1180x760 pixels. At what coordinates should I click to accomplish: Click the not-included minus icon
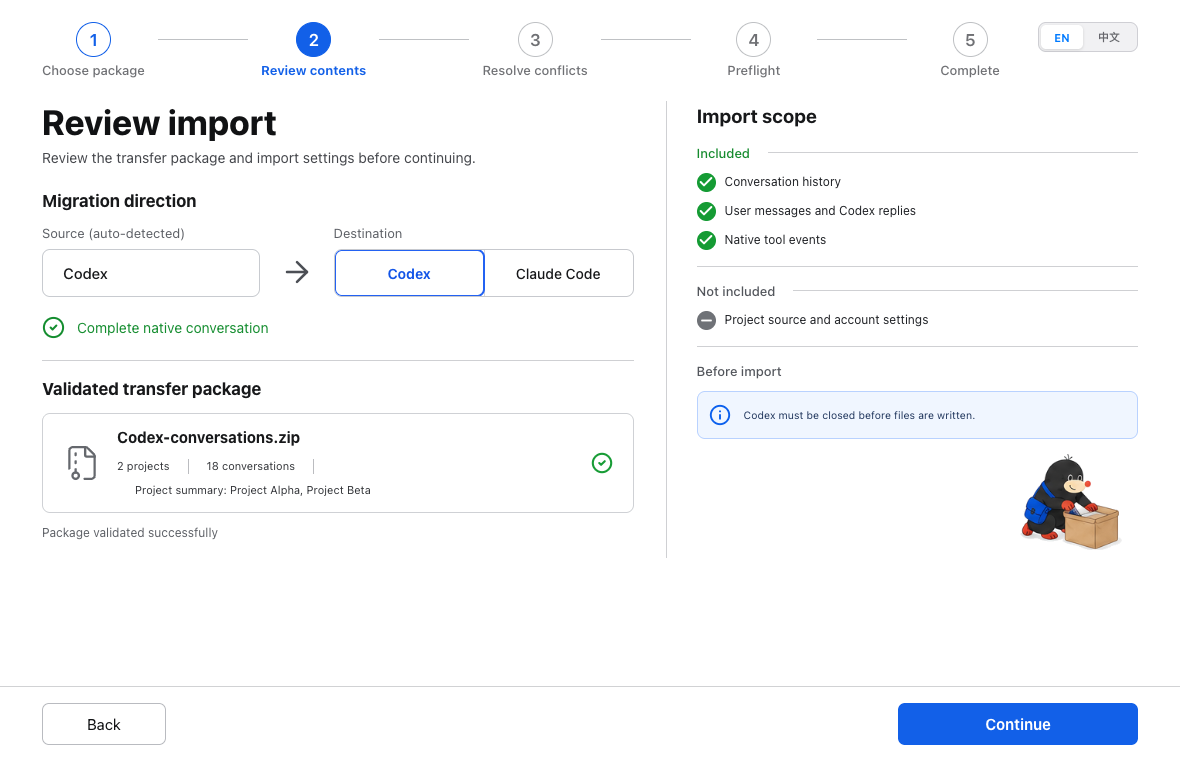point(707,321)
